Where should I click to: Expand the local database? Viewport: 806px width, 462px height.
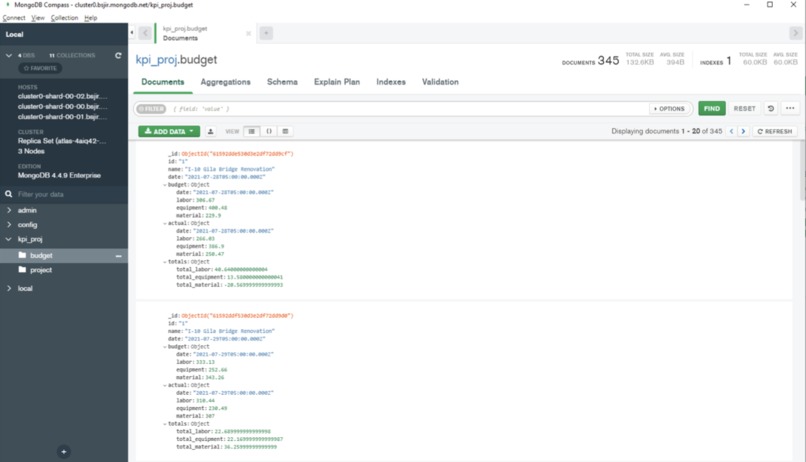pyautogui.click(x=9, y=288)
